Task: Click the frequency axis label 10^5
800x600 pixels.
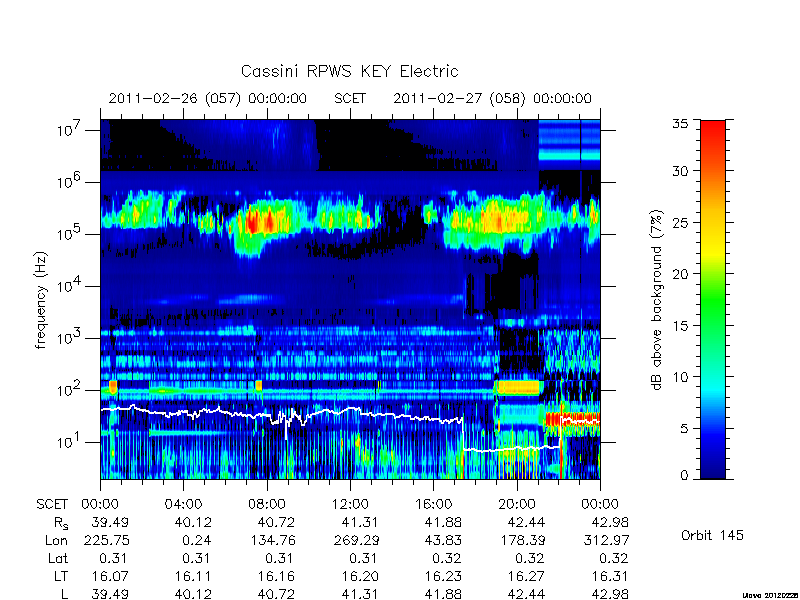Action: [x=70, y=234]
